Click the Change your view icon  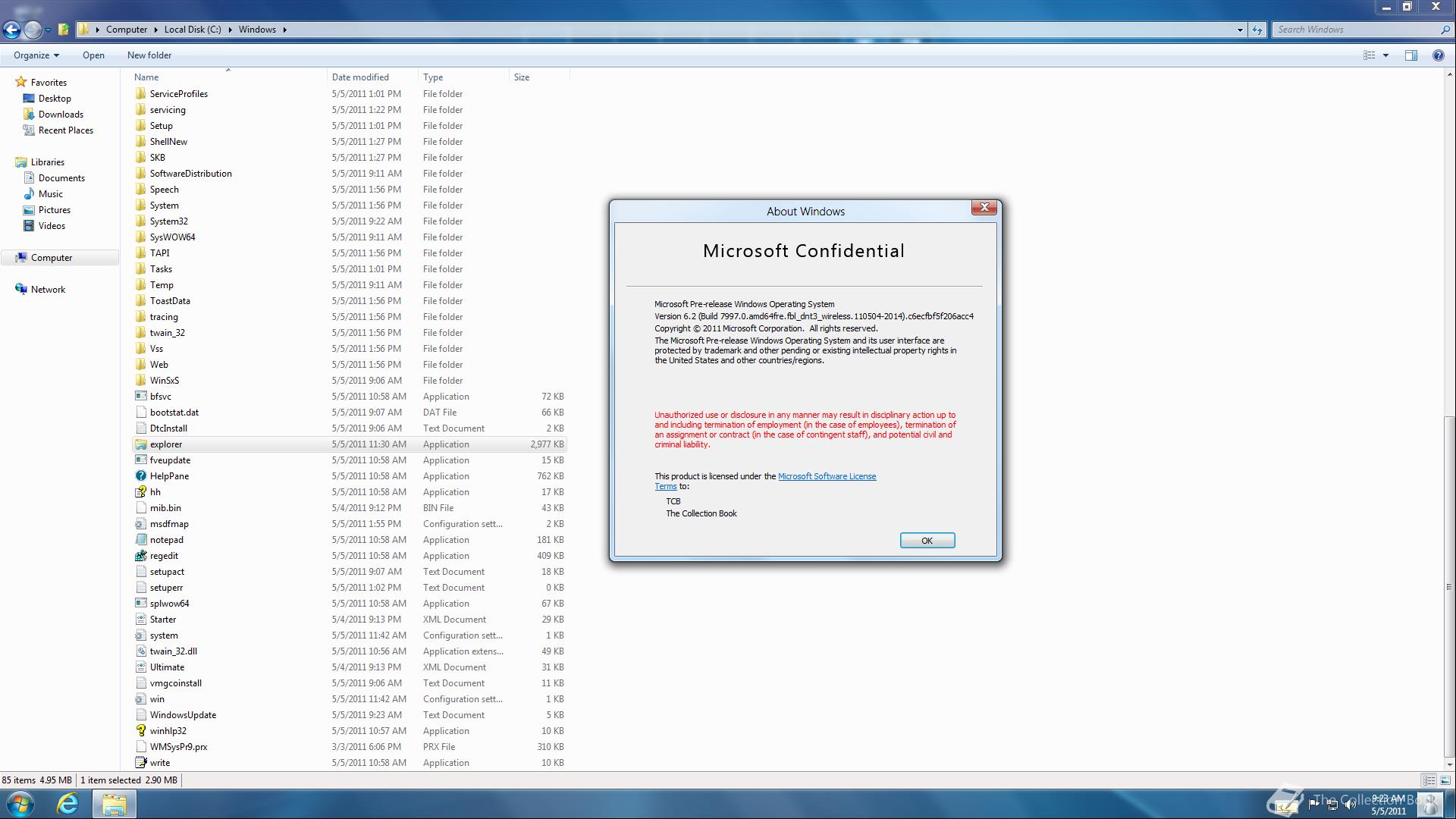[1370, 55]
